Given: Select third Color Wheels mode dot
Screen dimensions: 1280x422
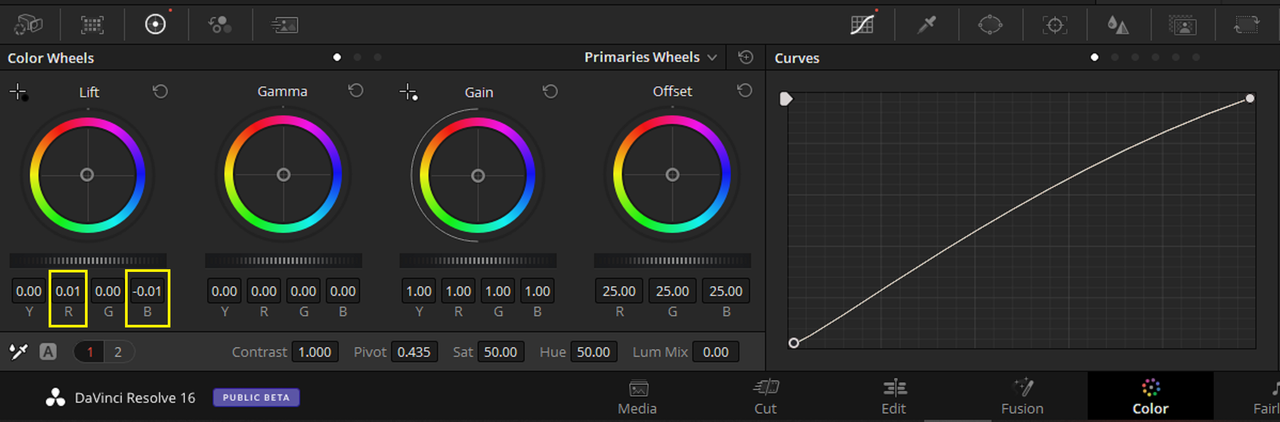Looking at the screenshot, I should [x=378, y=57].
